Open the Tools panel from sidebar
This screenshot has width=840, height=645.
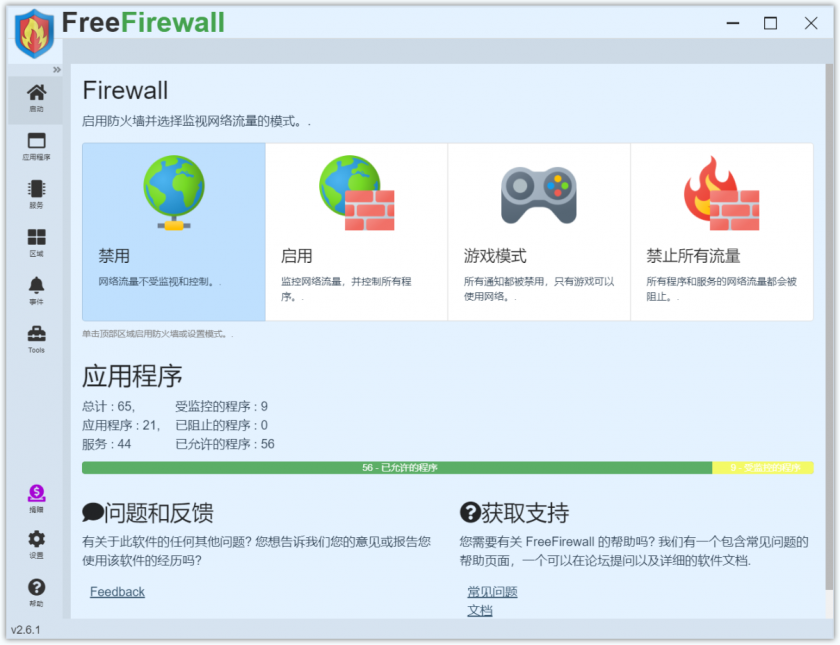(36, 335)
